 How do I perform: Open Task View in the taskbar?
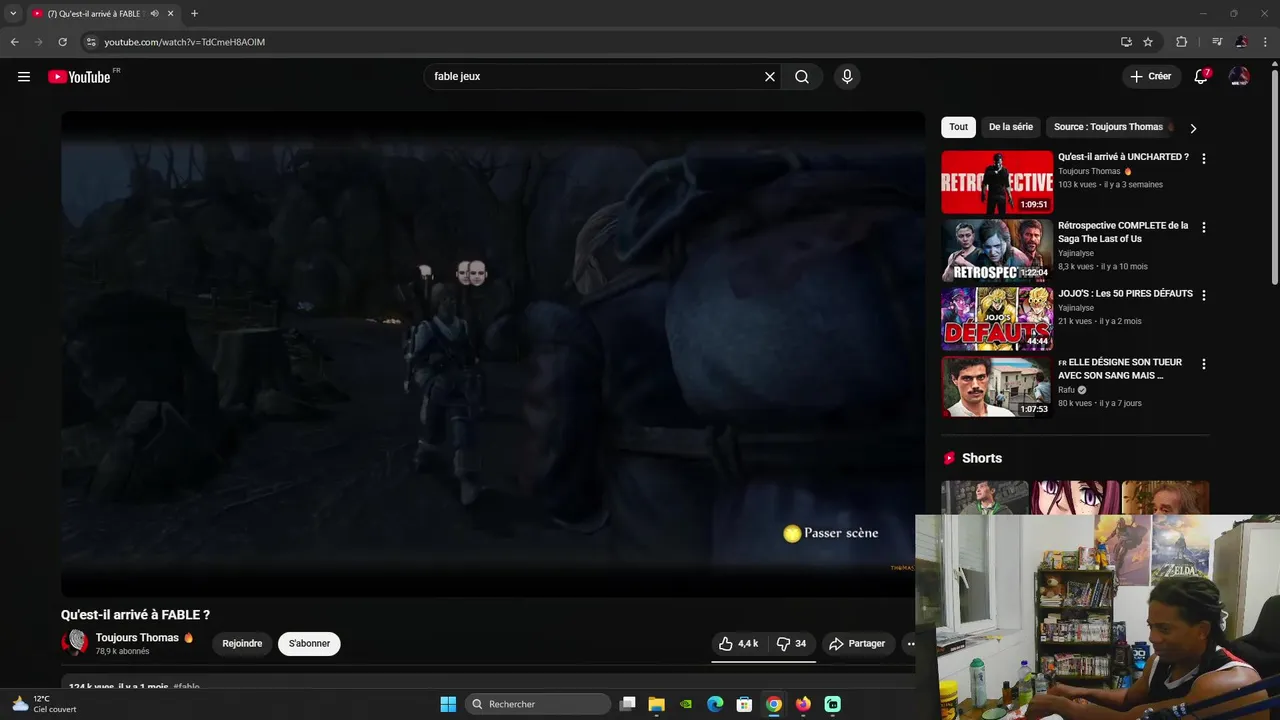pos(628,704)
